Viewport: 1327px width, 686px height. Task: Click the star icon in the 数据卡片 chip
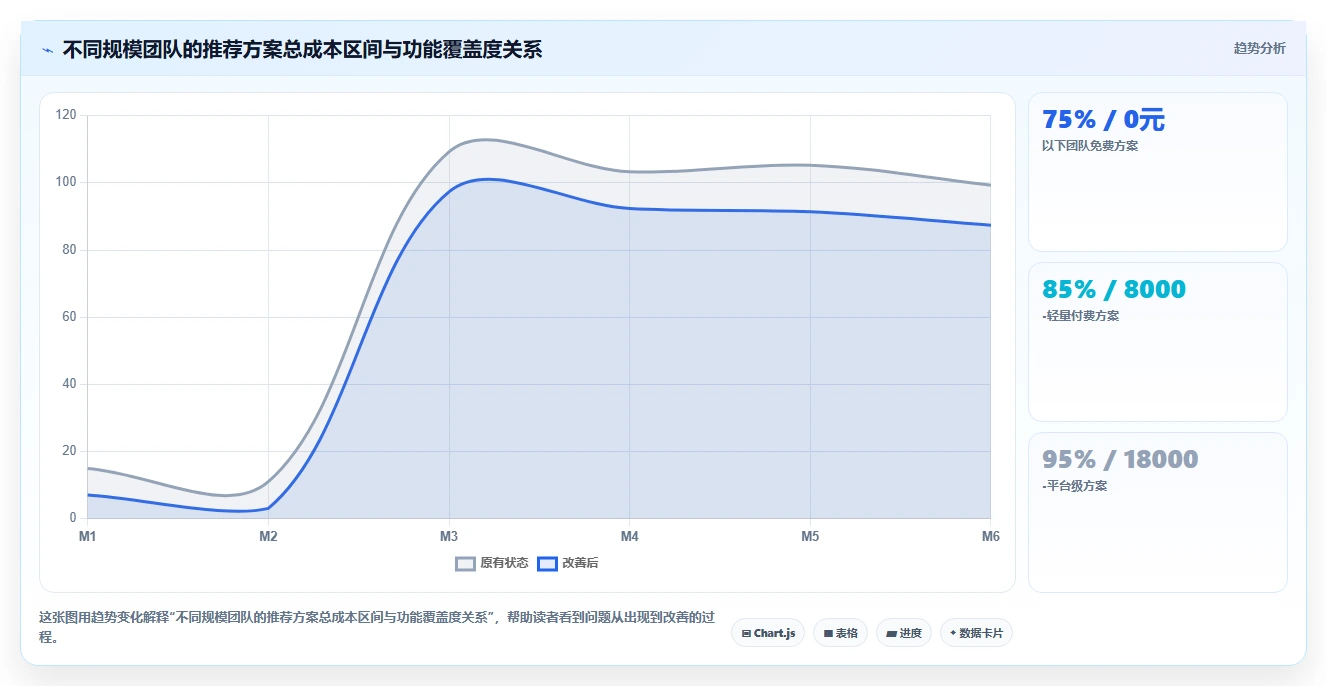click(x=953, y=633)
